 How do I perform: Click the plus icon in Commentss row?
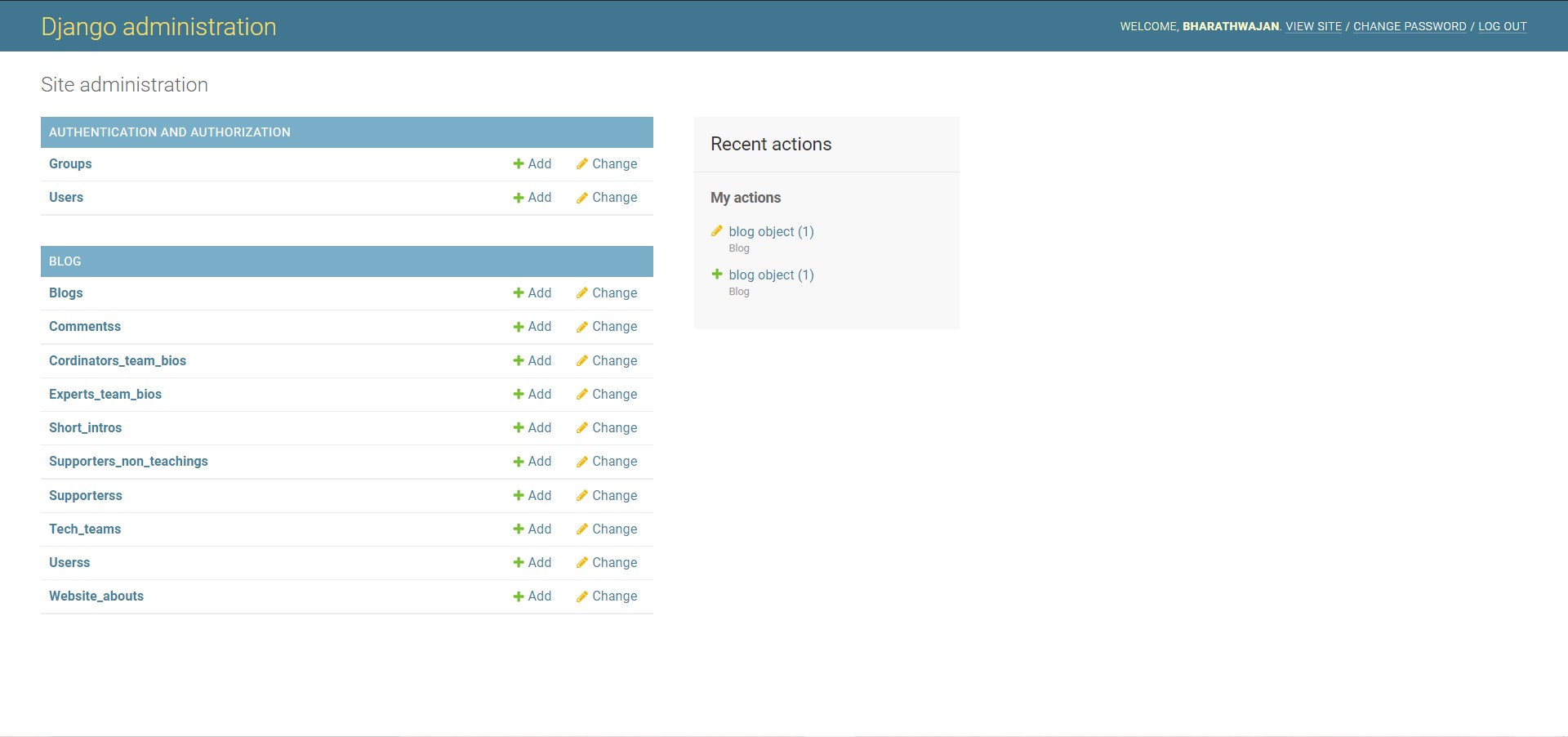[519, 327]
